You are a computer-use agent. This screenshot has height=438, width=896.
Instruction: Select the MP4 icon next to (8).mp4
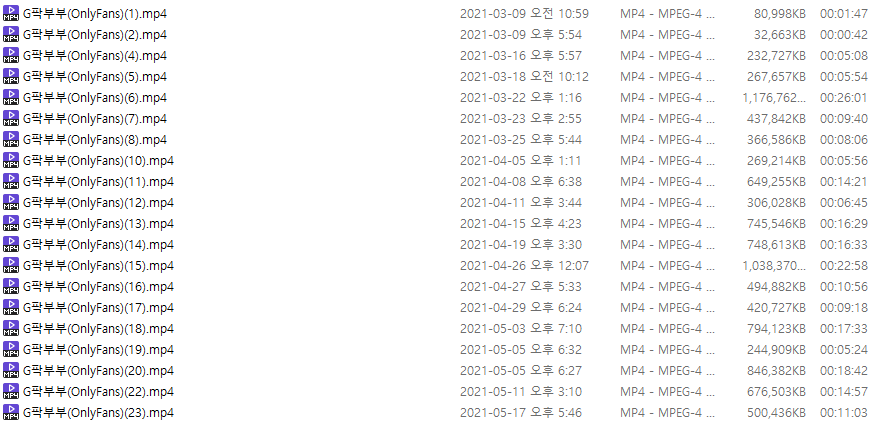point(11,139)
